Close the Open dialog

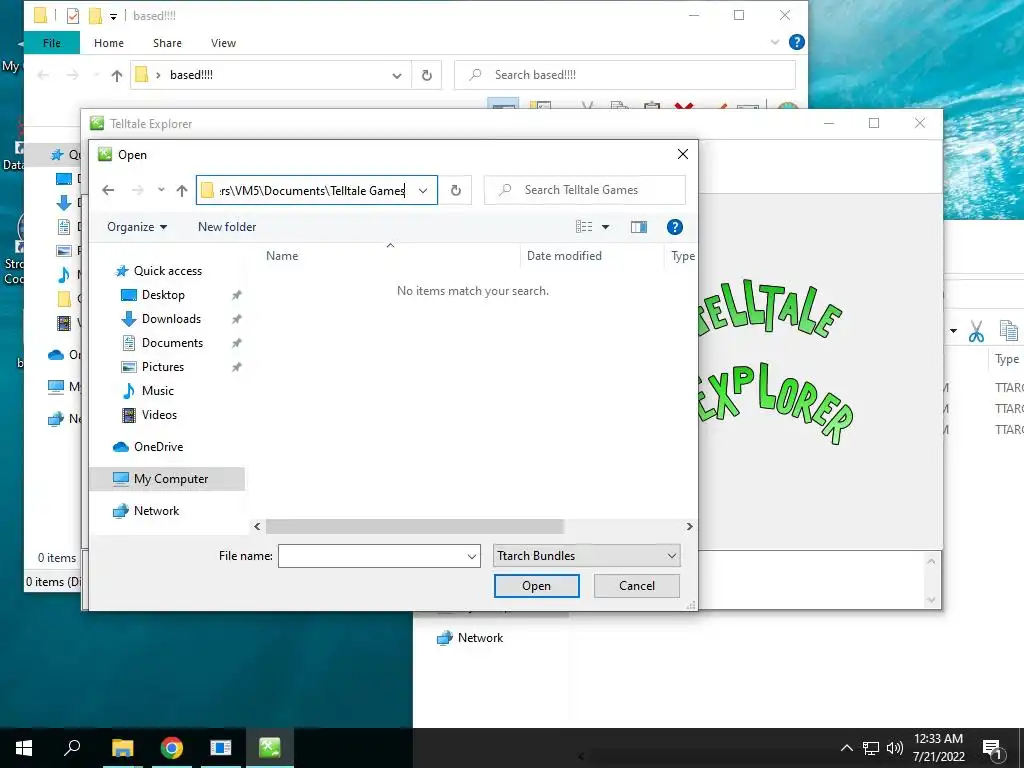tap(682, 154)
